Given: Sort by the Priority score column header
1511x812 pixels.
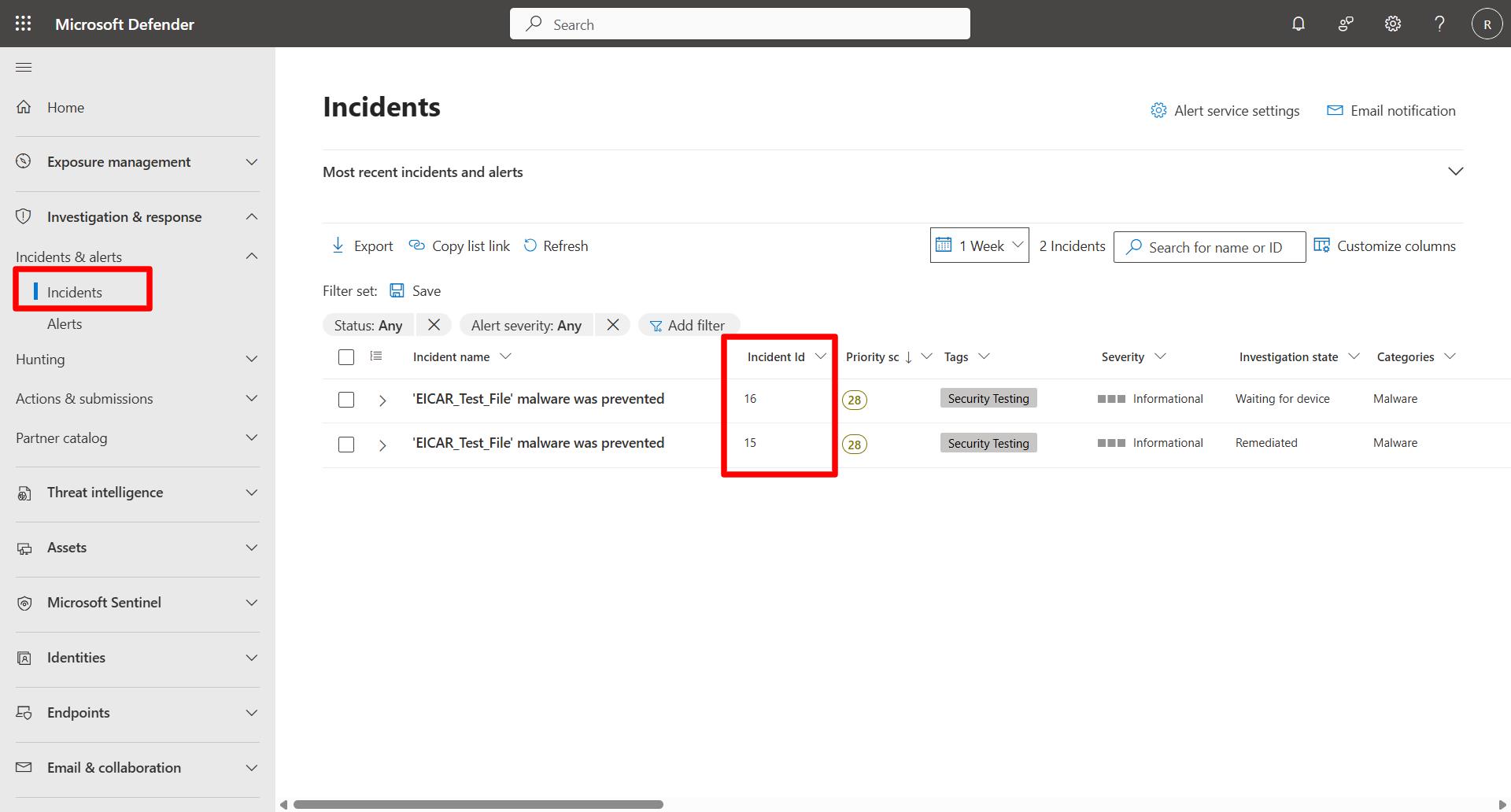Looking at the screenshot, I should [x=872, y=356].
